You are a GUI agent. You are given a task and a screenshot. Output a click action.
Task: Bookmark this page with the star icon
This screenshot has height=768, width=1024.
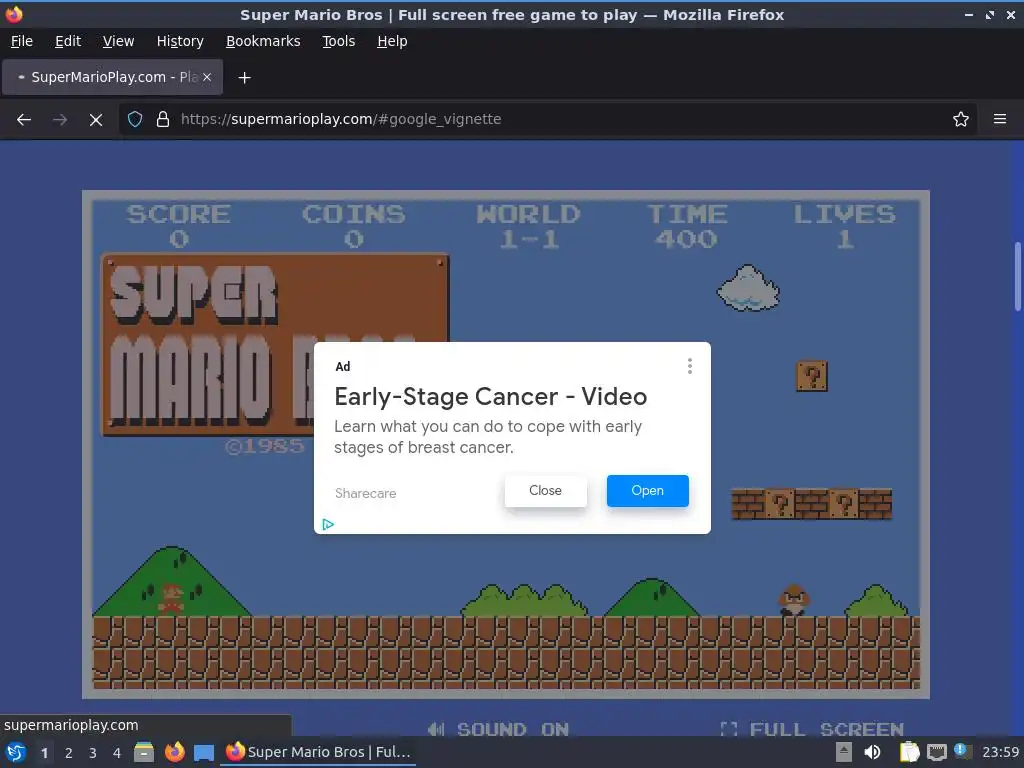961,119
